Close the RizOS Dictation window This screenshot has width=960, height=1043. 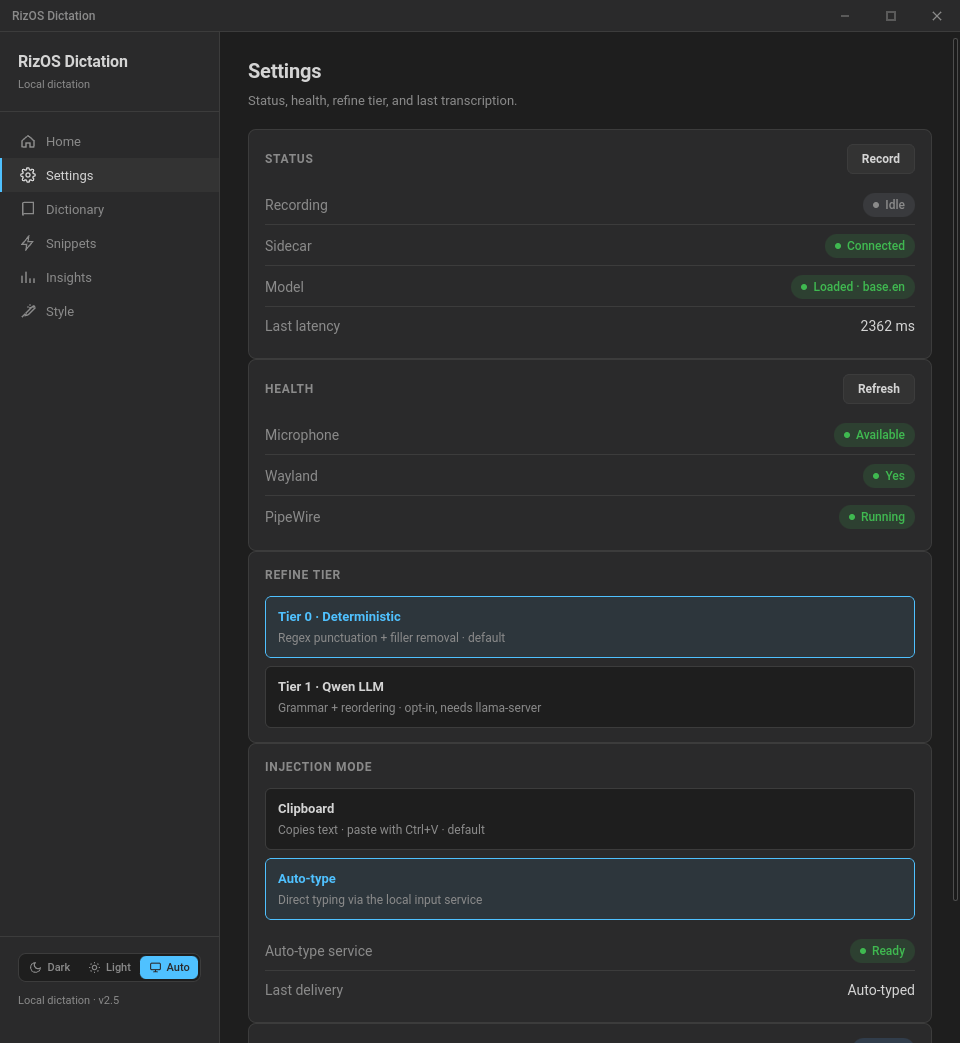click(936, 16)
